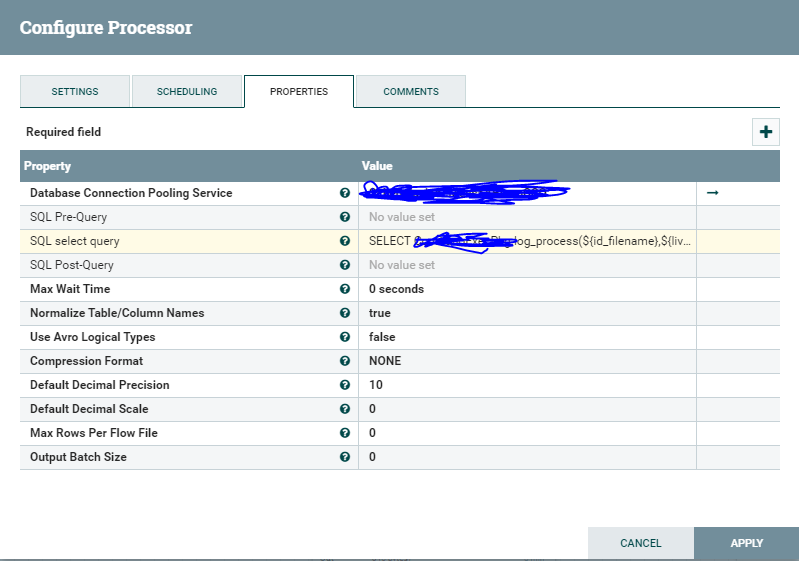Edit the SQL select query value
799x561 pixels.
527,241
